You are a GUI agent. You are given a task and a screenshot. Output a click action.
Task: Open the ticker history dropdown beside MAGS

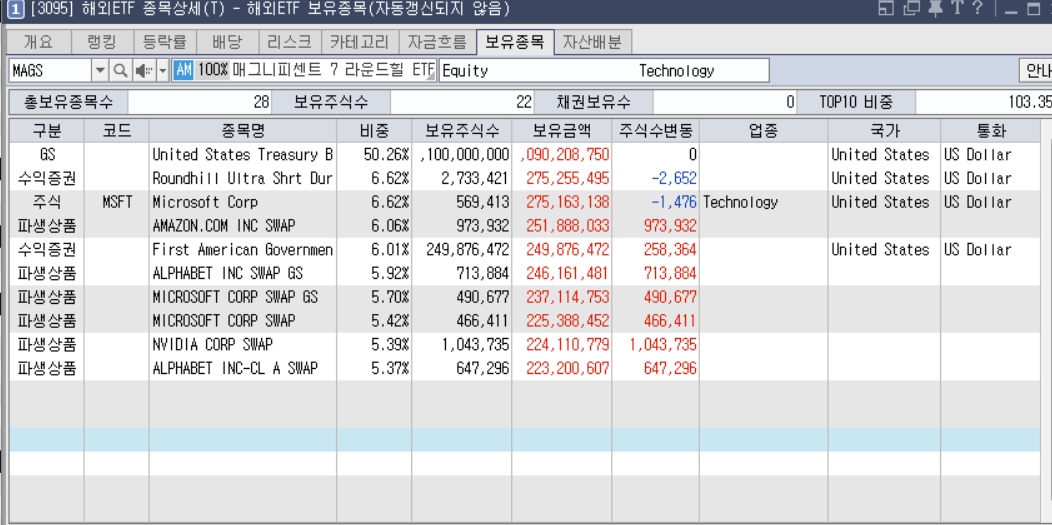tap(101, 70)
